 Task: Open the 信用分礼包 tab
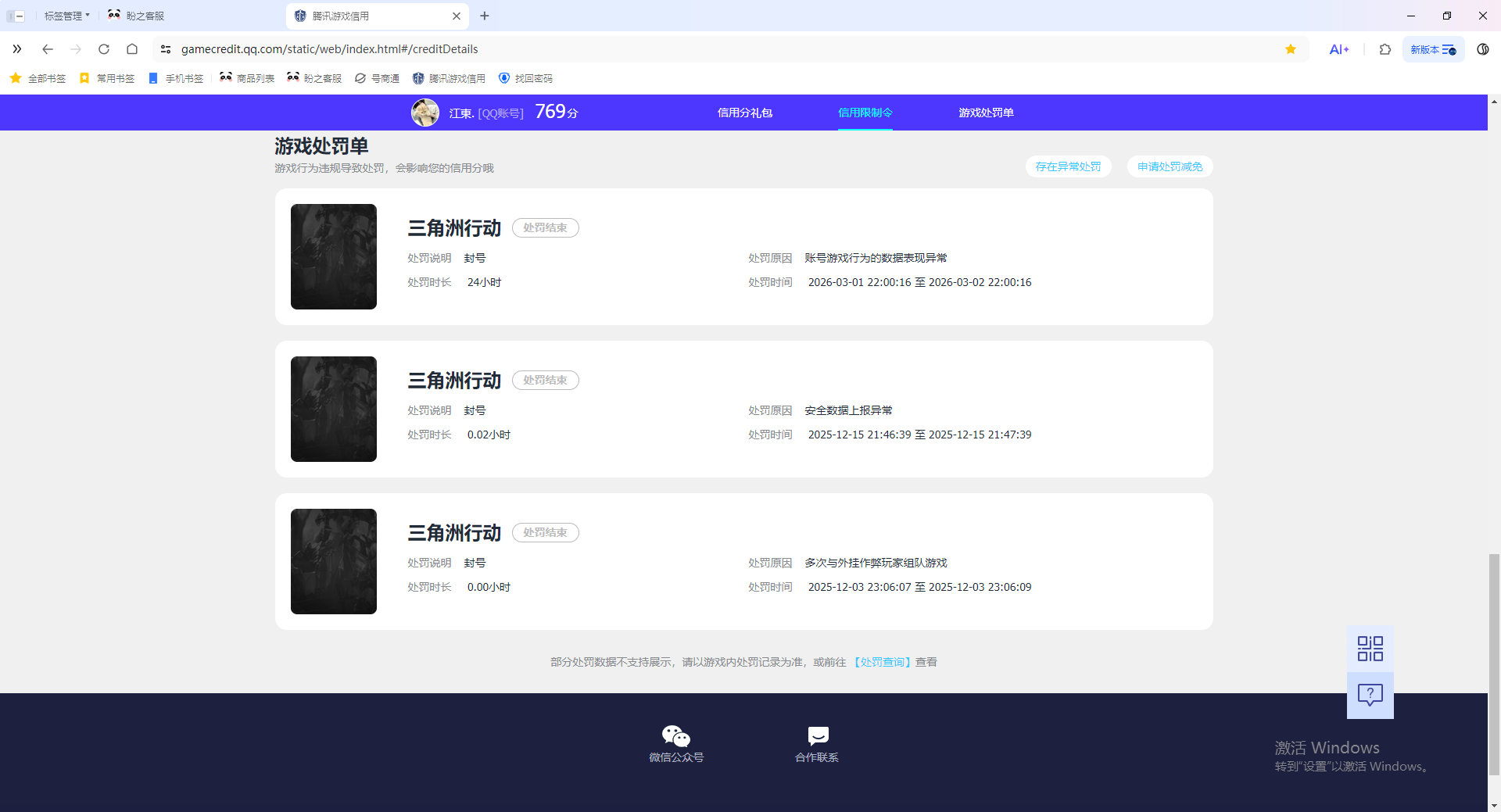point(745,113)
